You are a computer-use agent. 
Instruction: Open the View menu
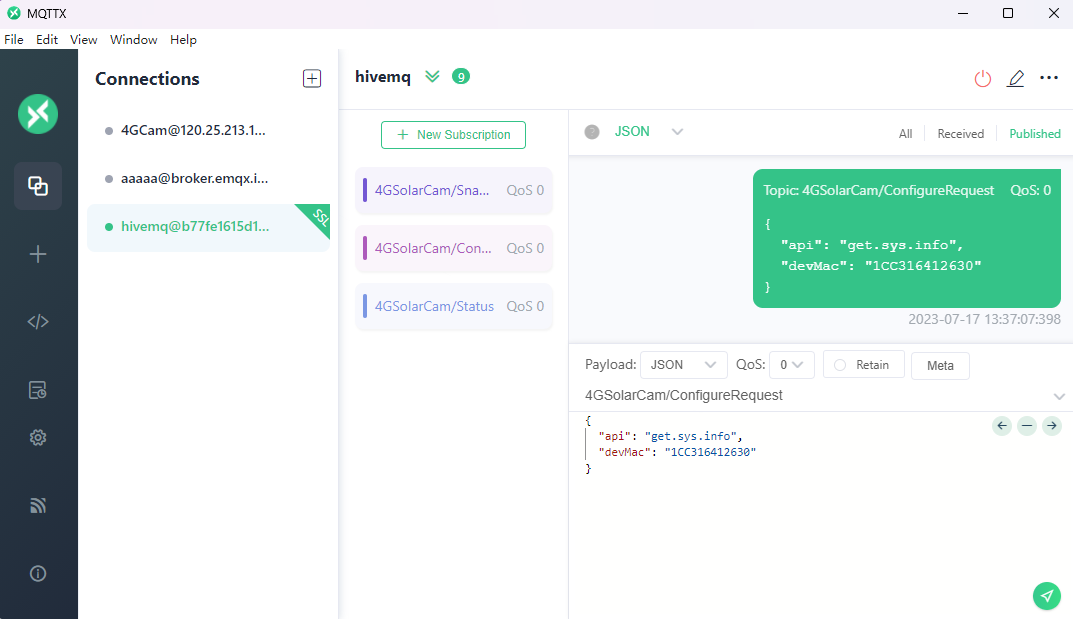click(x=83, y=40)
